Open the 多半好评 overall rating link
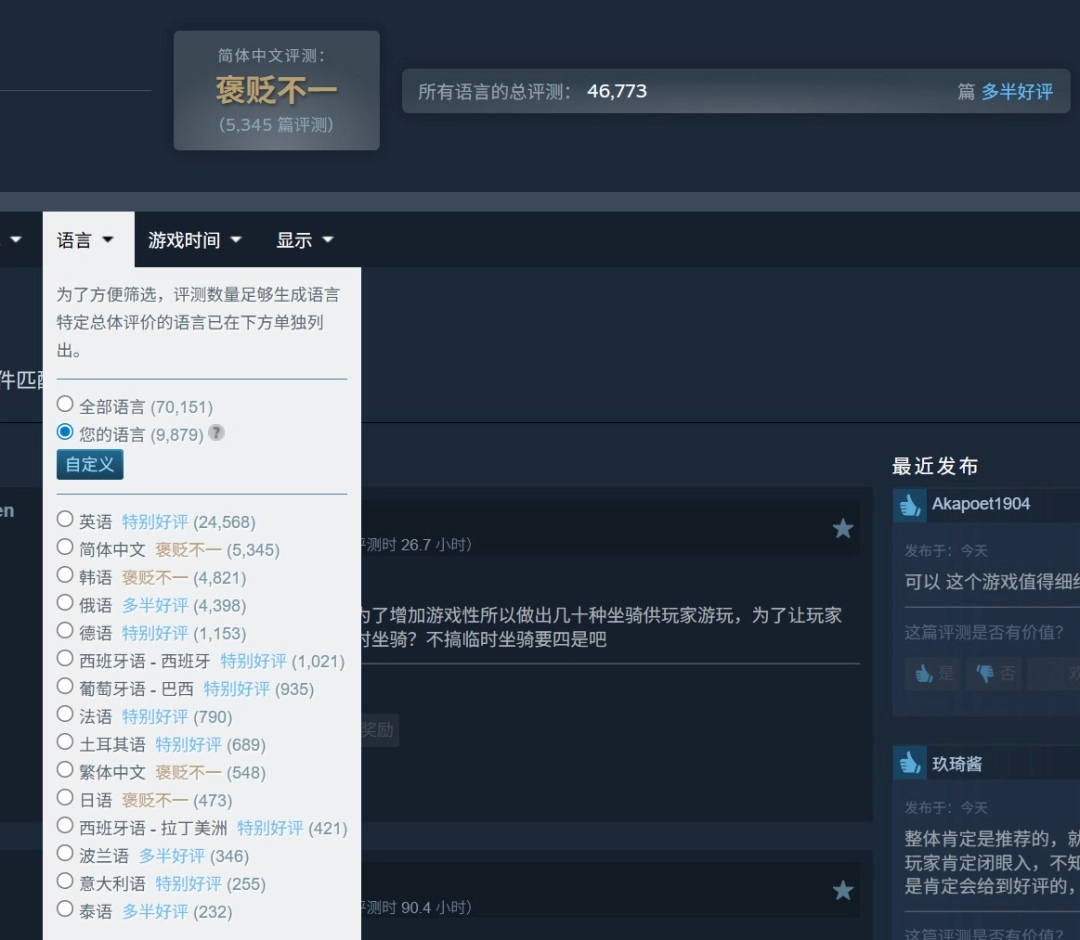This screenshot has width=1080, height=940. coord(1016,92)
